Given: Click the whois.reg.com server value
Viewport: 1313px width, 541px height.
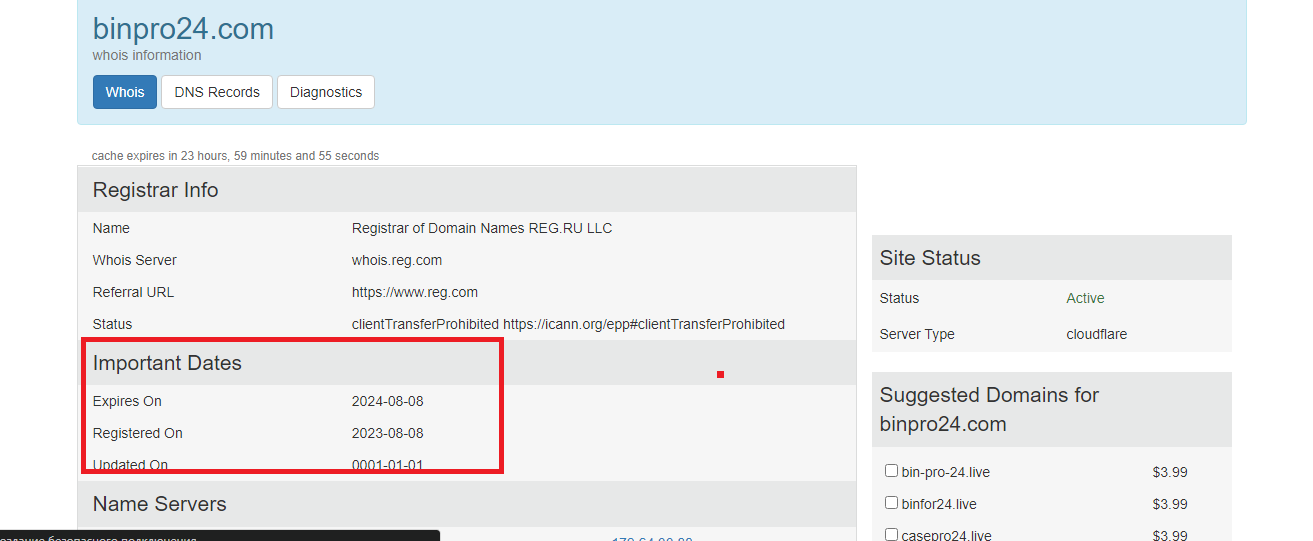Looking at the screenshot, I should click(397, 260).
